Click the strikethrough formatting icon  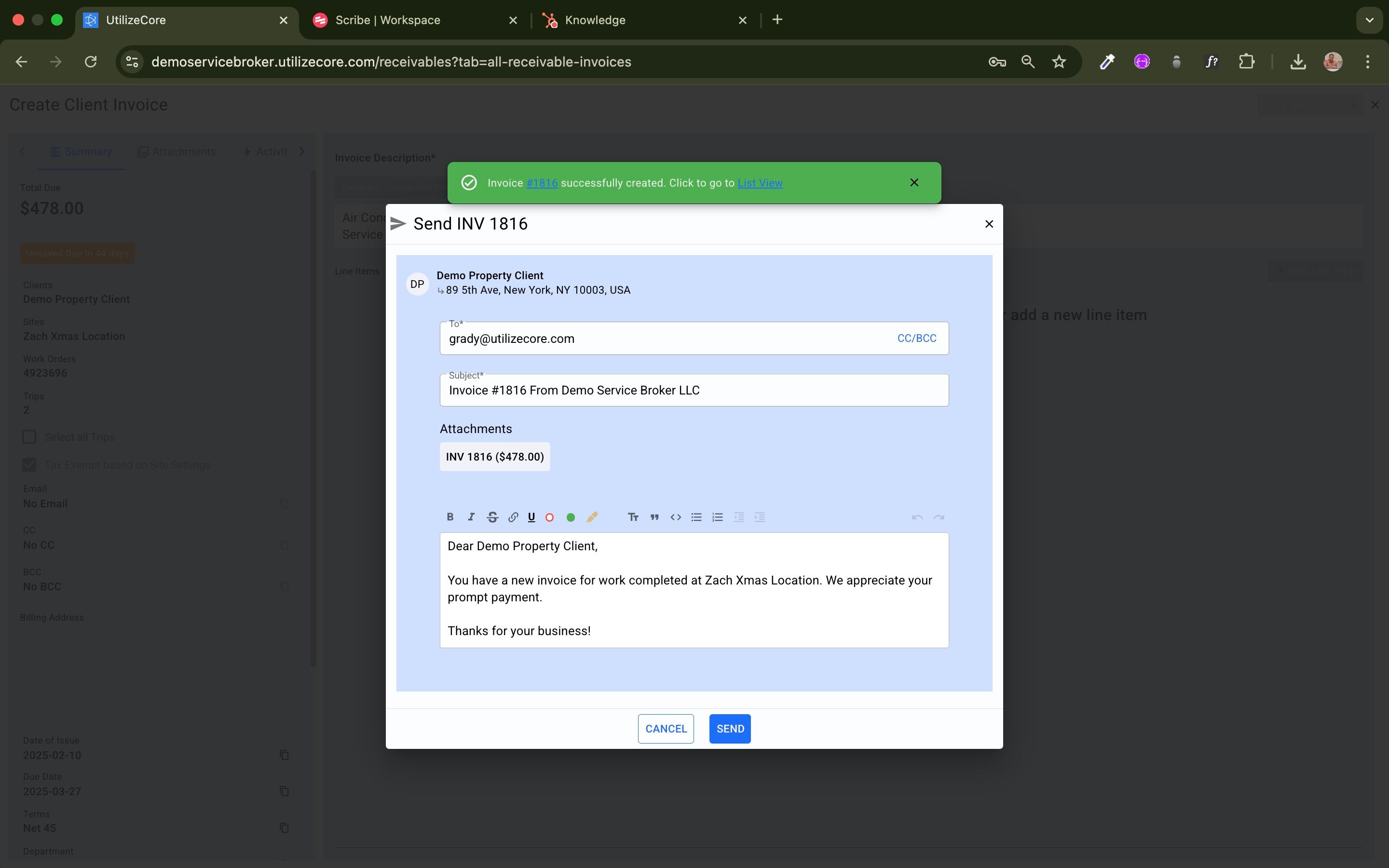coord(492,516)
